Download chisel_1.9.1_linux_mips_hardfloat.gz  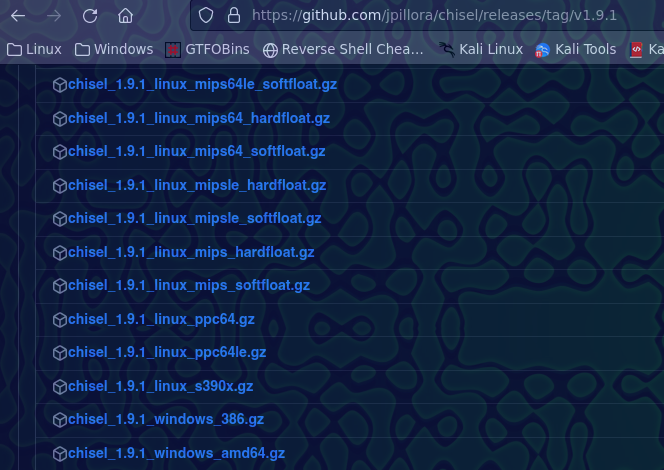pos(191,252)
